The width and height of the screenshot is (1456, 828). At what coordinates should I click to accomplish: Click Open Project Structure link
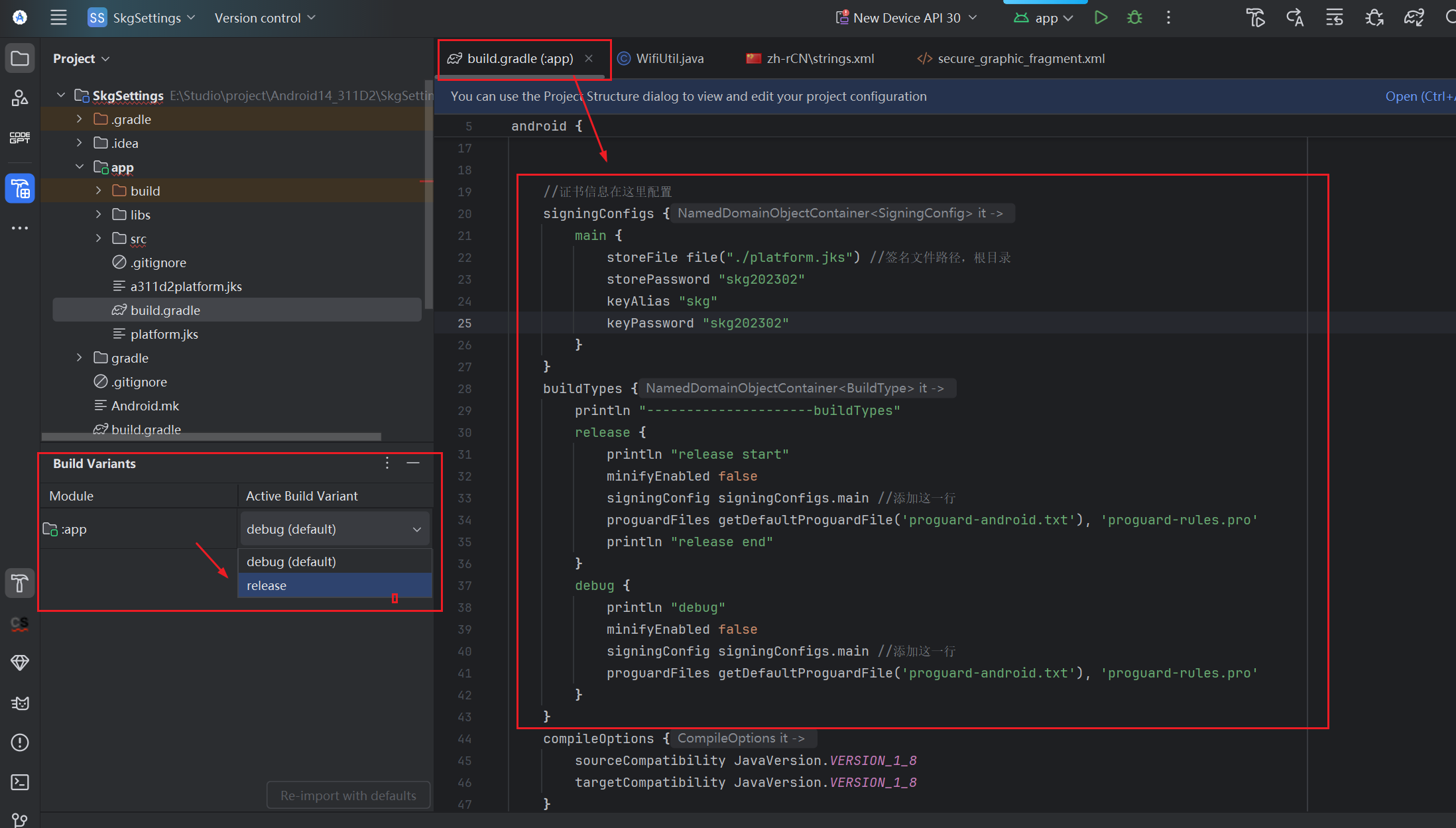click(1420, 96)
